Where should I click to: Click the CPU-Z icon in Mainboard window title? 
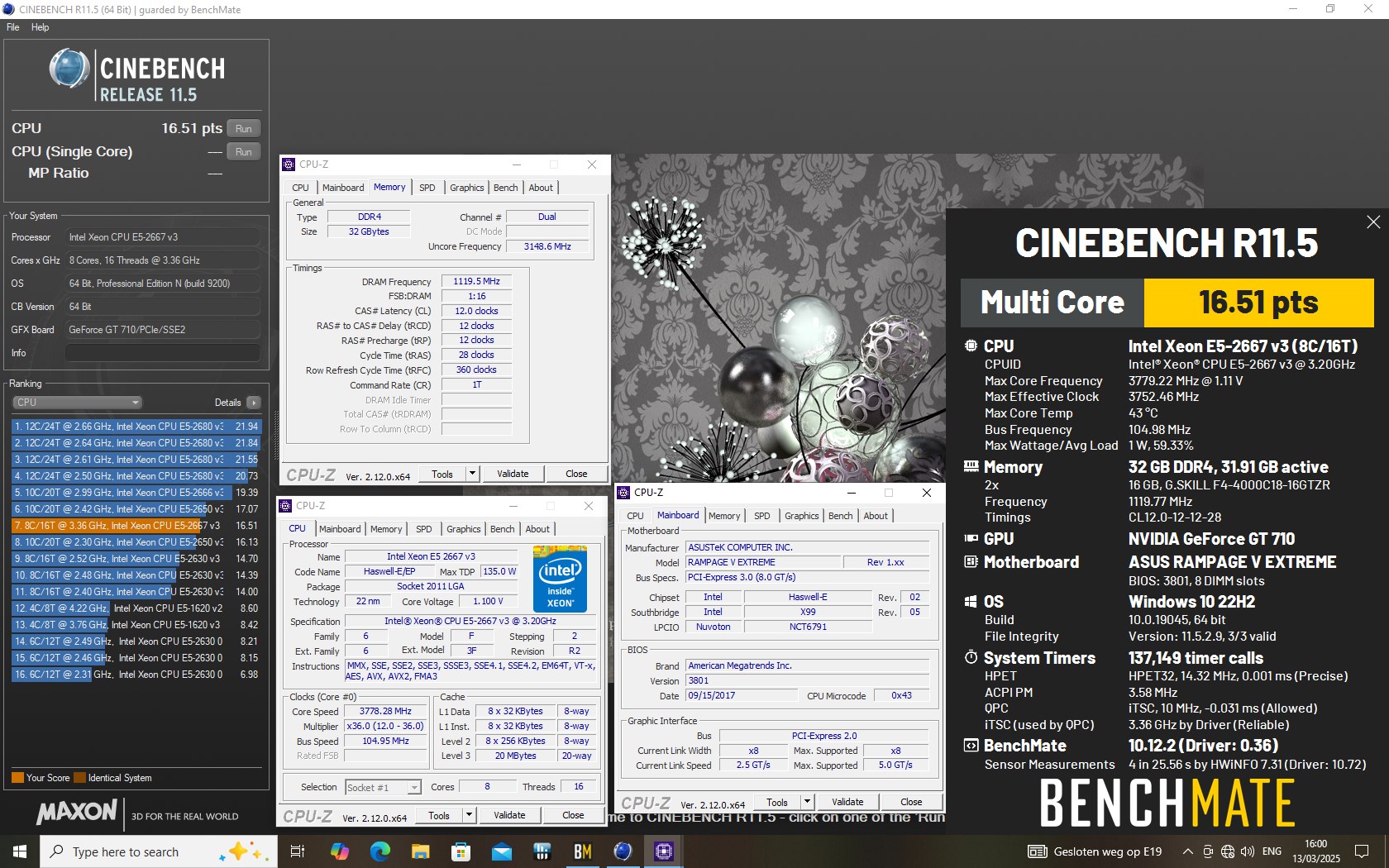tap(624, 493)
